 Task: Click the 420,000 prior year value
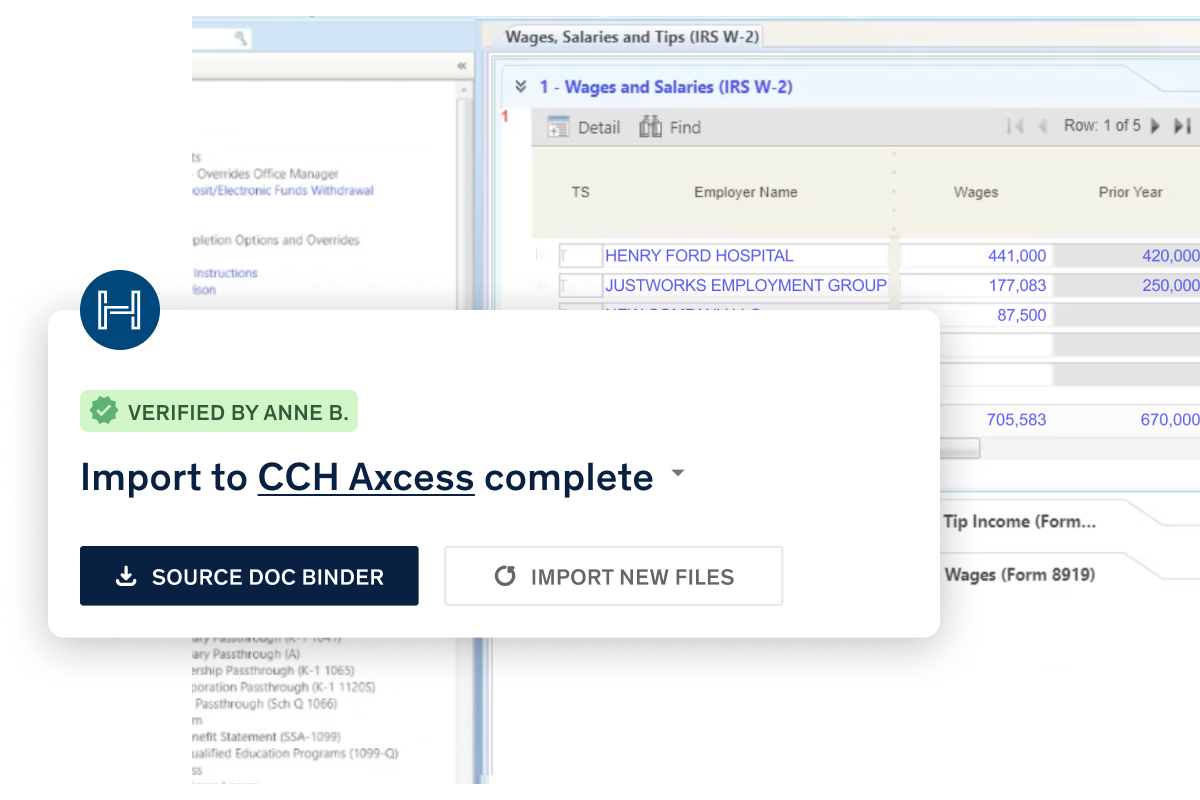1170,256
